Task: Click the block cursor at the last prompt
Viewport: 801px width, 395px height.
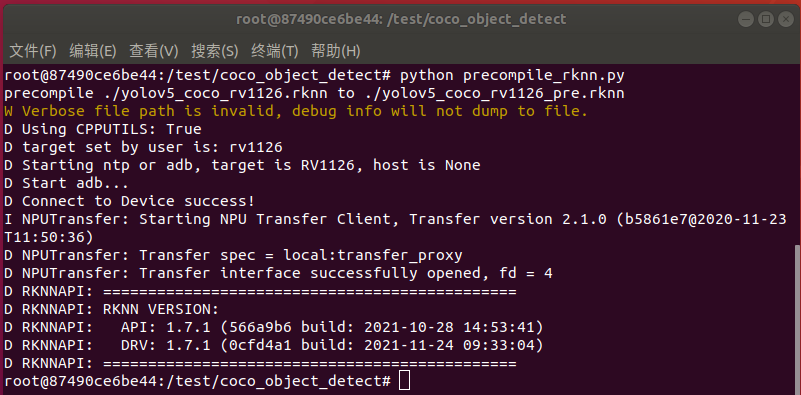Action: 405,381
